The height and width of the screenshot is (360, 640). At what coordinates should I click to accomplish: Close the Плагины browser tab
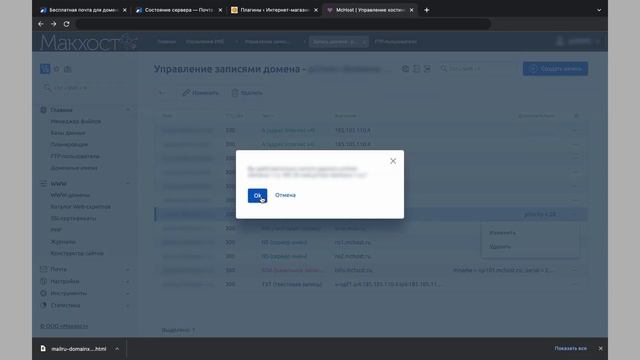(x=316, y=10)
